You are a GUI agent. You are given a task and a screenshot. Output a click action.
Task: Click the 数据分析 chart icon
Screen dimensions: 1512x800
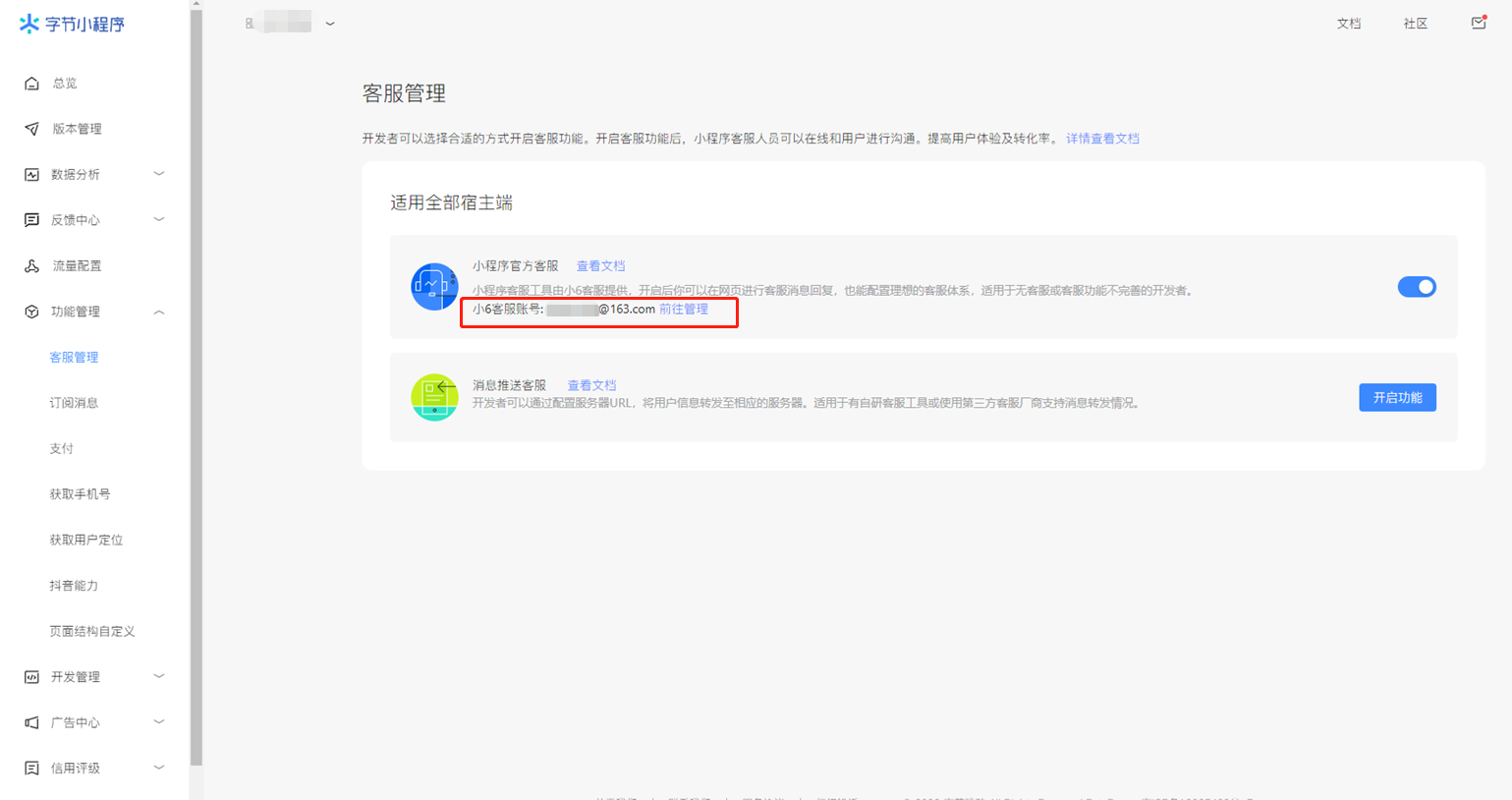click(31, 175)
